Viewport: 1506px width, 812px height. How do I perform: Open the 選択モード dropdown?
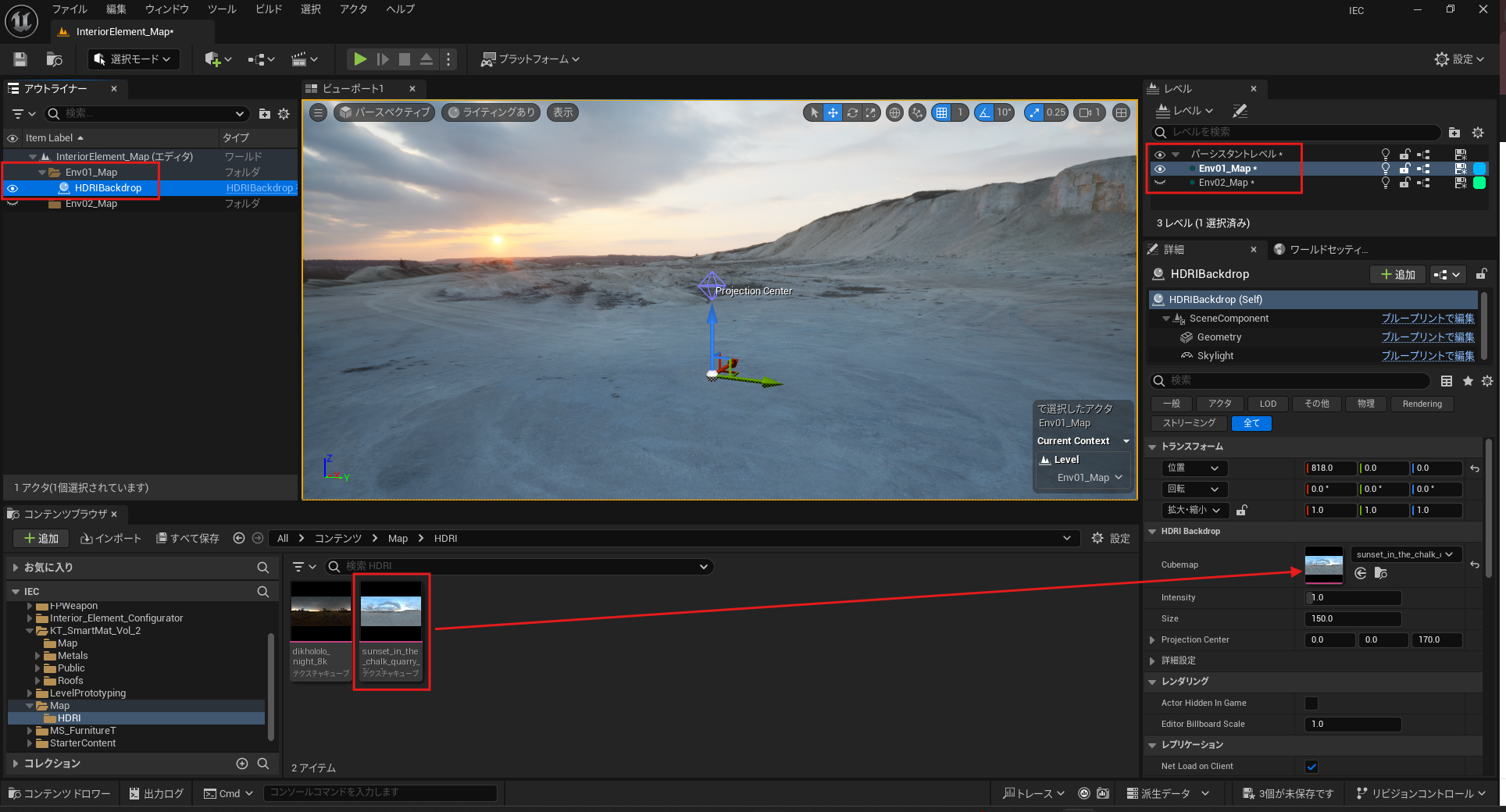click(133, 59)
